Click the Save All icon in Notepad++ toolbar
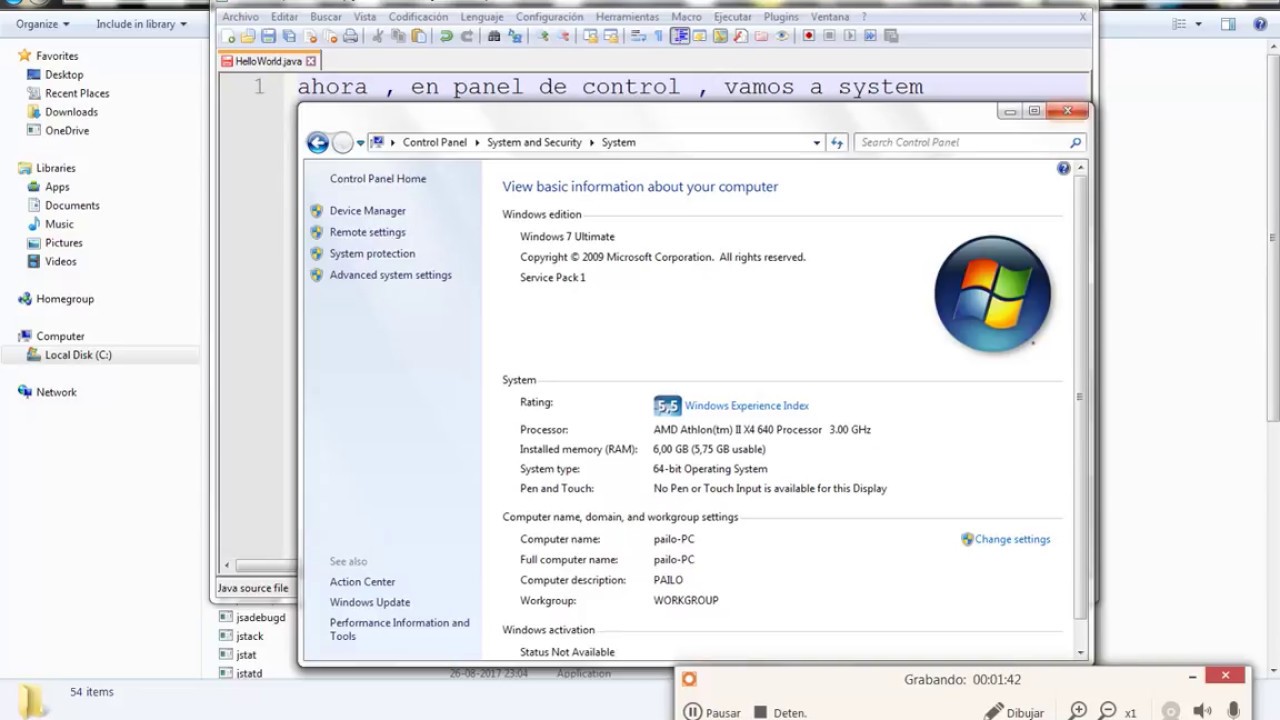This screenshot has width=1280, height=720. 289,36
